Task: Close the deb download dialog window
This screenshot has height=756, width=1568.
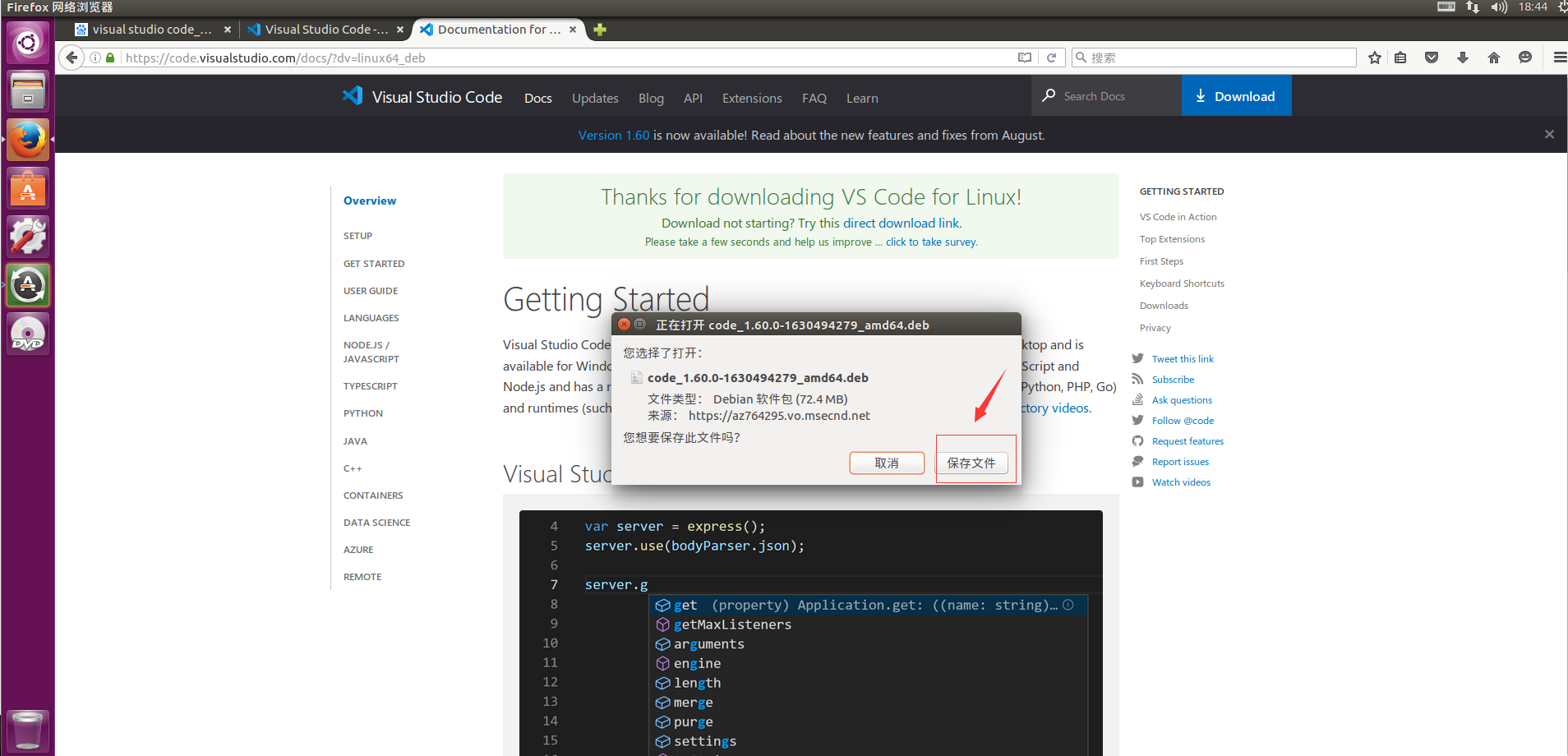Action: 624,325
